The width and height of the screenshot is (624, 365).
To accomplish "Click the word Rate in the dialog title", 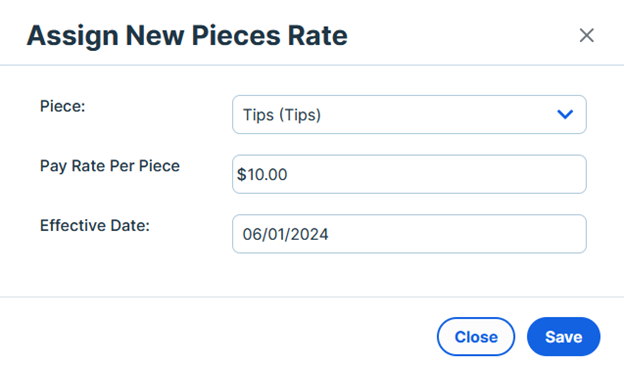I will click(318, 35).
